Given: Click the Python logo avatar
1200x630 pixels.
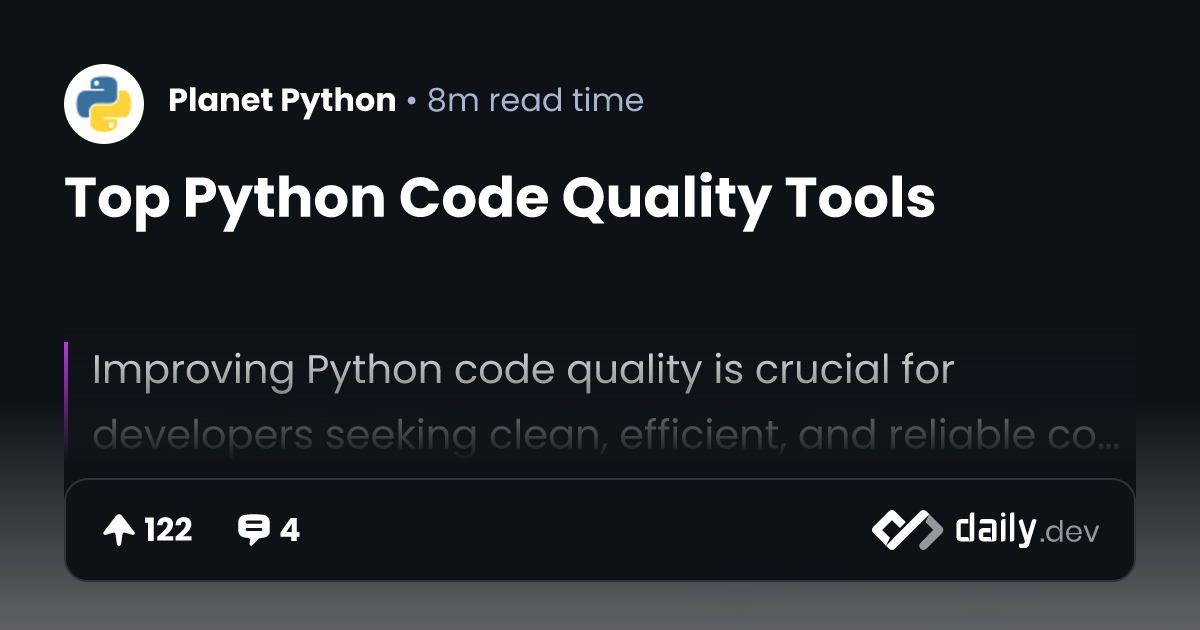Looking at the screenshot, I should pyautogui.click(x=104, y=104).
